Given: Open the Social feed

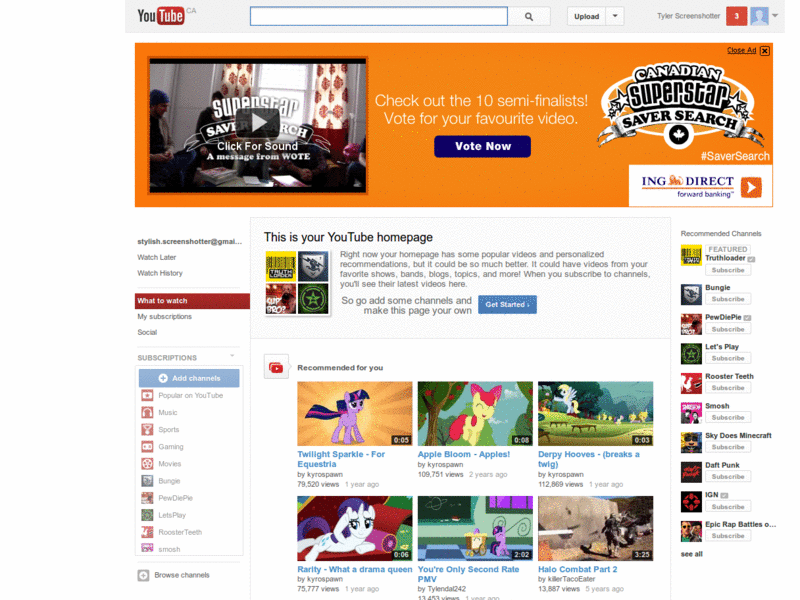Looking at the screenshot, I should click(x=147, y=333).
